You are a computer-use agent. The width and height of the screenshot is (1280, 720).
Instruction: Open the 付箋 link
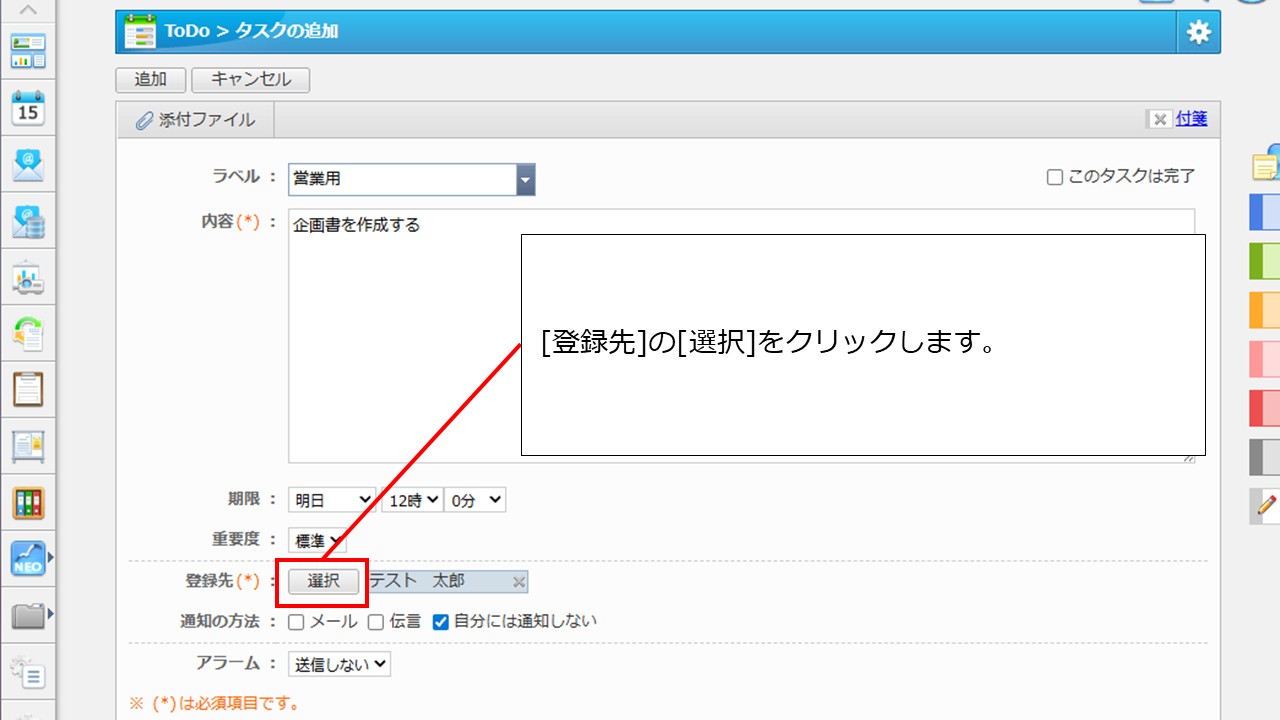pos(1191,119)
